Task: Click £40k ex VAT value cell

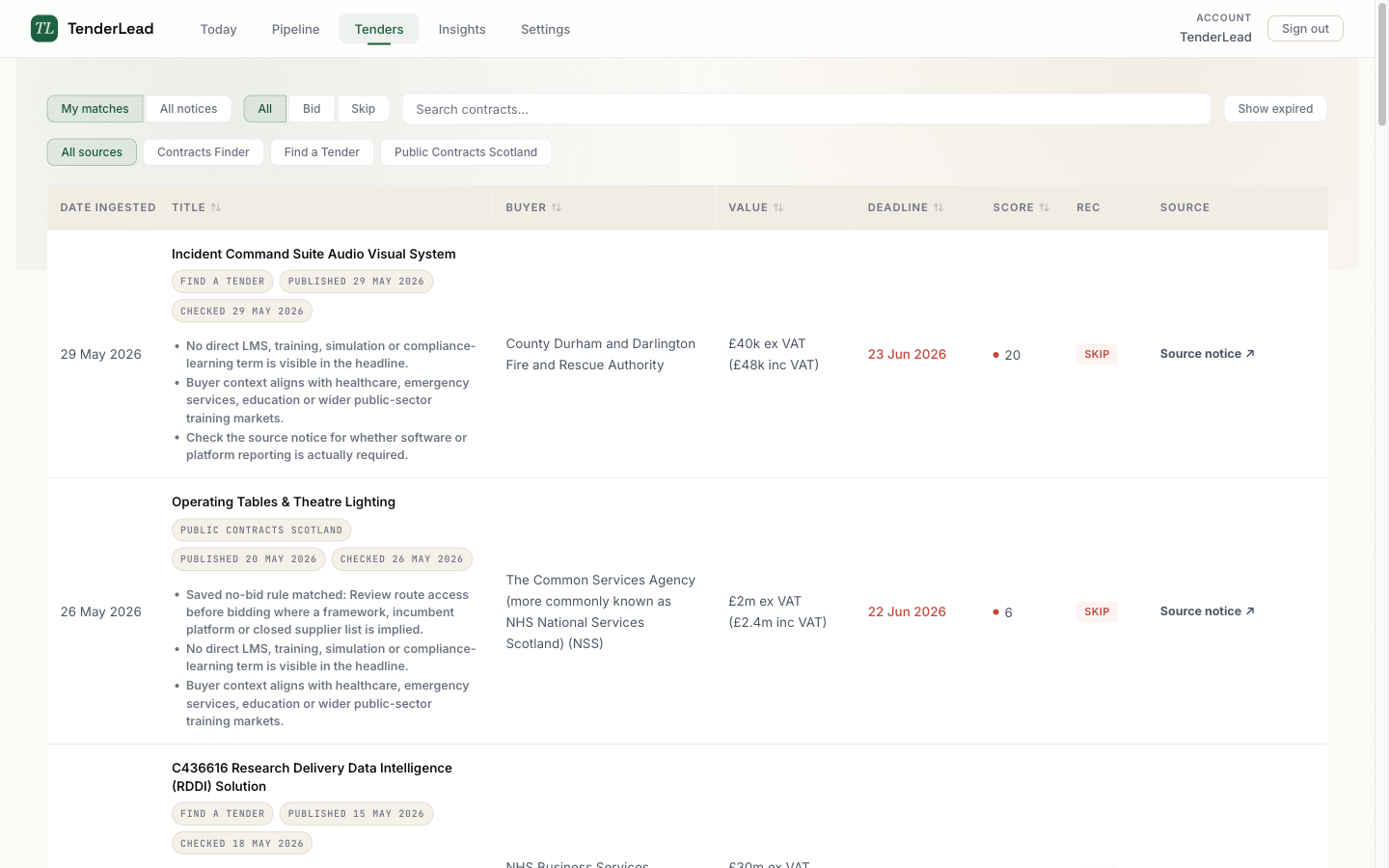Action: coord(774,354)
